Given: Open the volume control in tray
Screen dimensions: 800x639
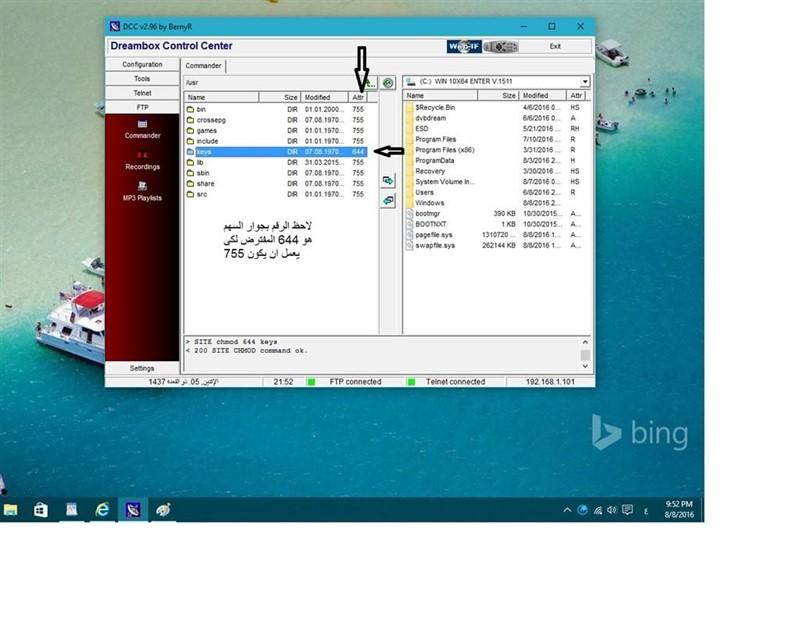Looking at the screenshot, I should 612,510.
